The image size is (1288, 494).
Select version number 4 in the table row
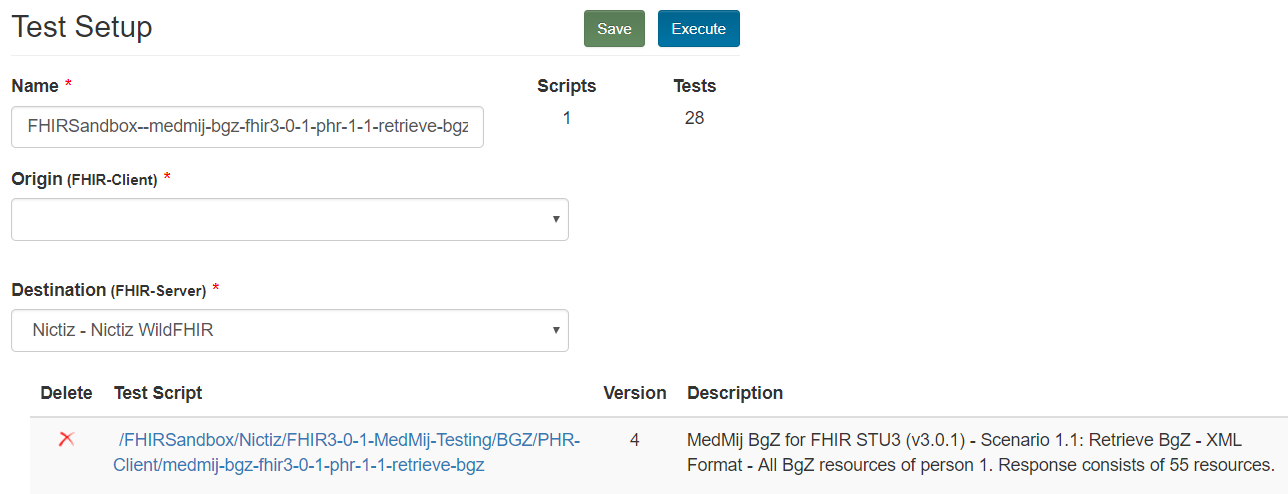(x=634, y=440)
